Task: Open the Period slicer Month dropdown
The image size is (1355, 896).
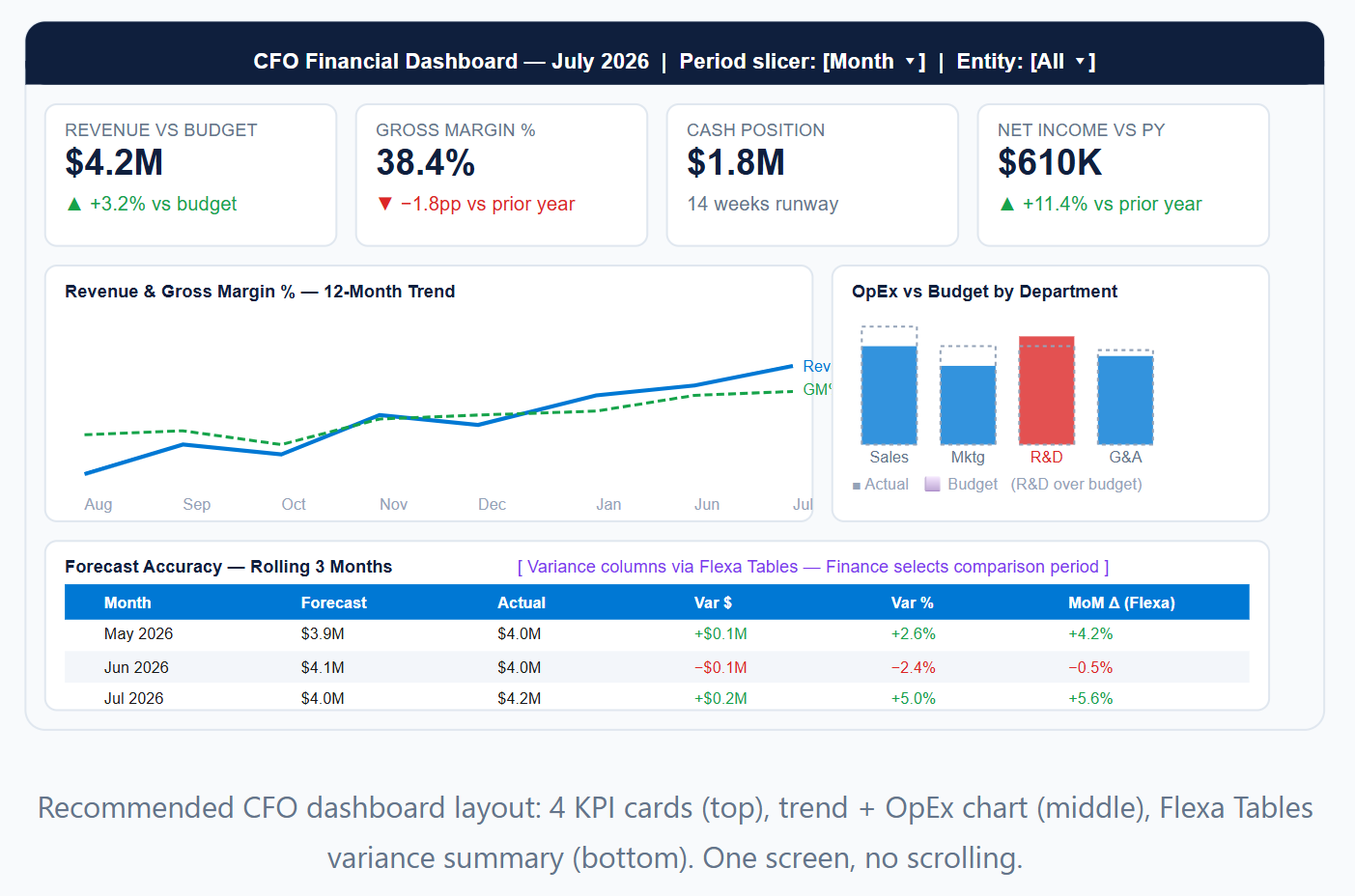Action: (x=873, y=62)
